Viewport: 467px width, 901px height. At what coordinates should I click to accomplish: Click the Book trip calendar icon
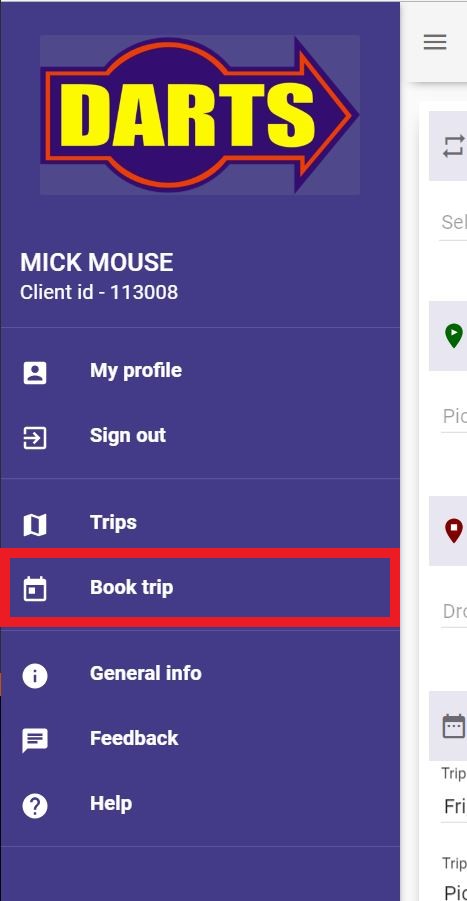pyautogui.click(x=35, y=589)
